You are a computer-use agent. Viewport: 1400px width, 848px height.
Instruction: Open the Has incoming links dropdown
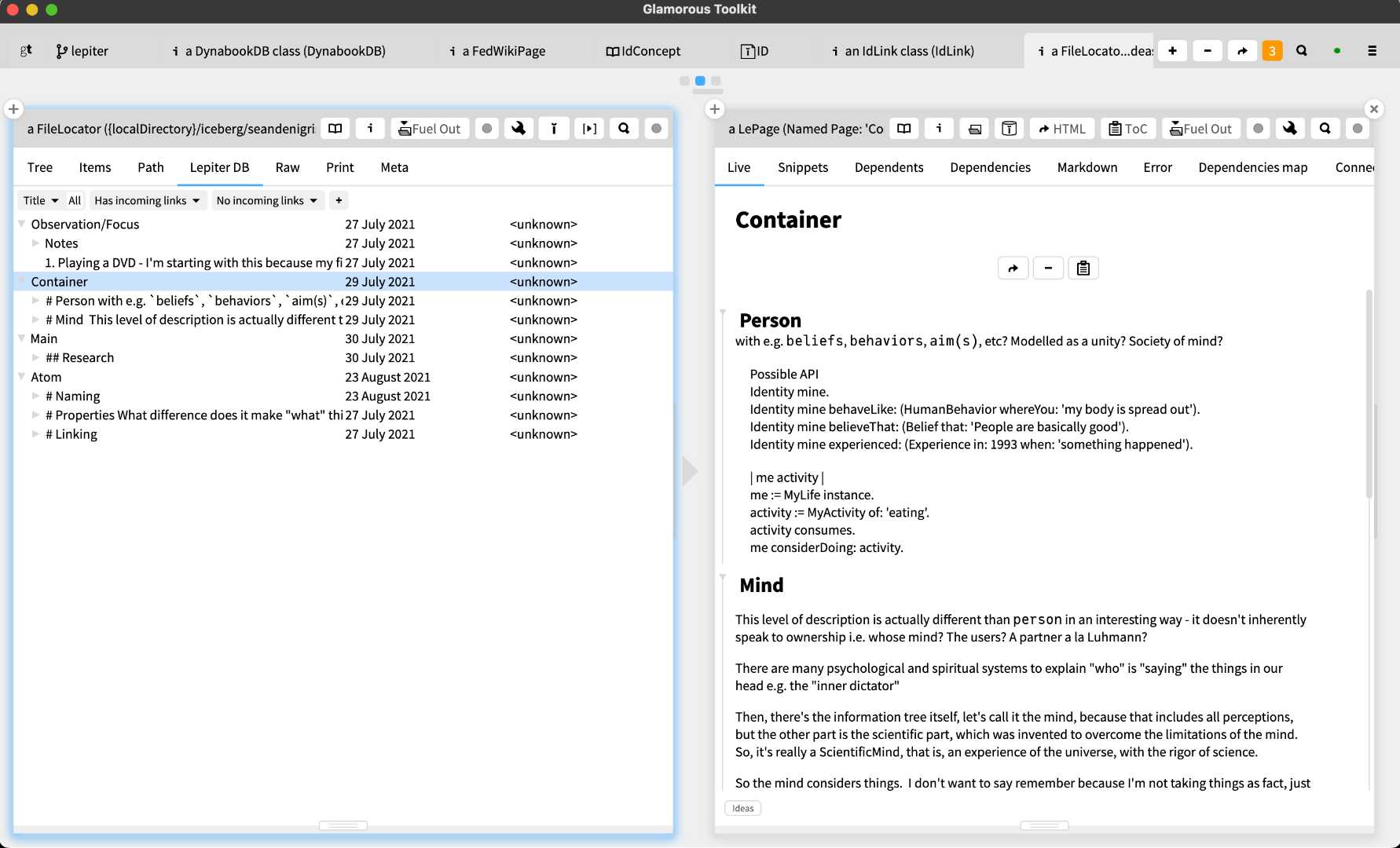point(148,200)
